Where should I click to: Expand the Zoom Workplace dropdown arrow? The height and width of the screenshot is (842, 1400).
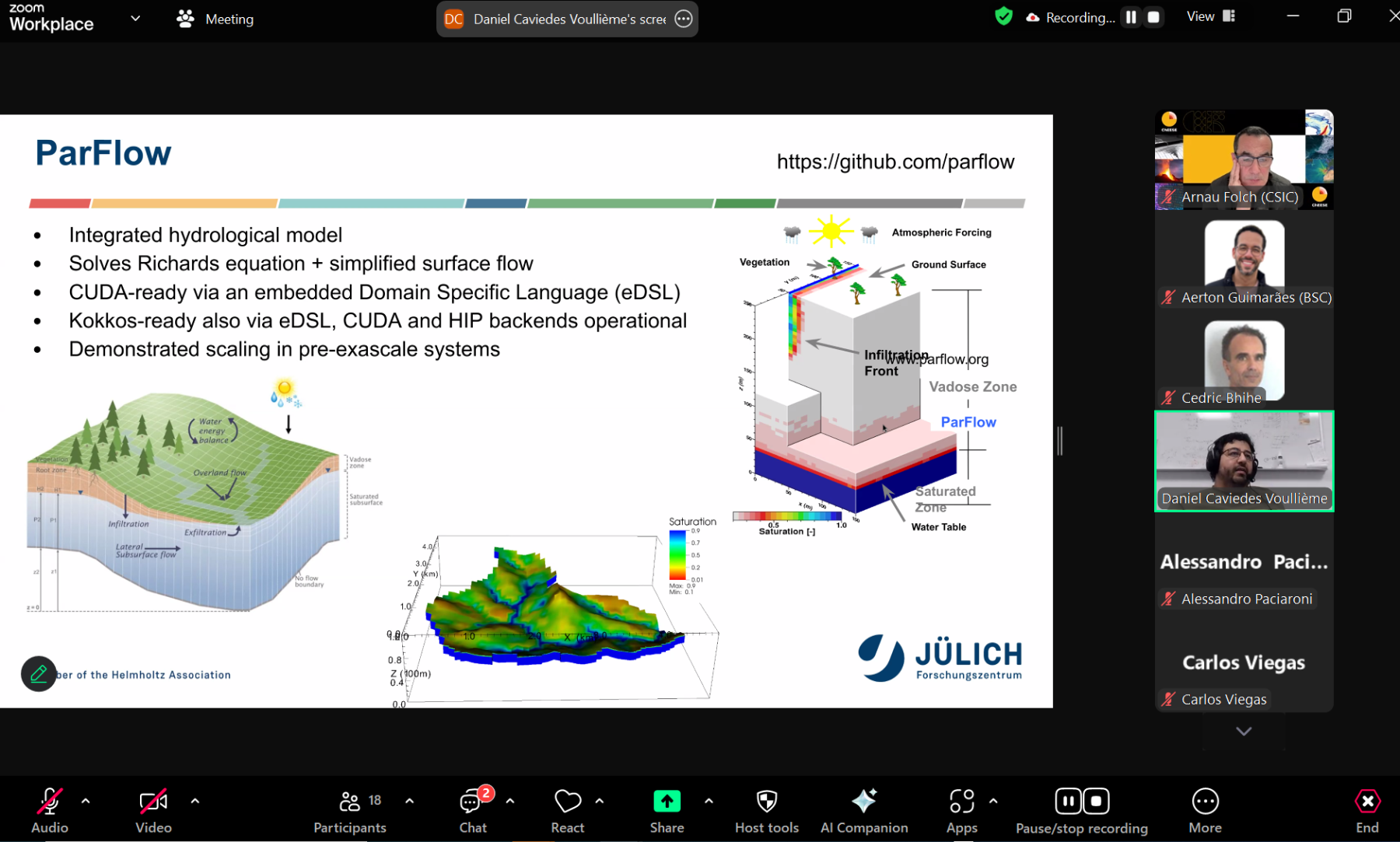pyautogui.click(x=135, y=19)
